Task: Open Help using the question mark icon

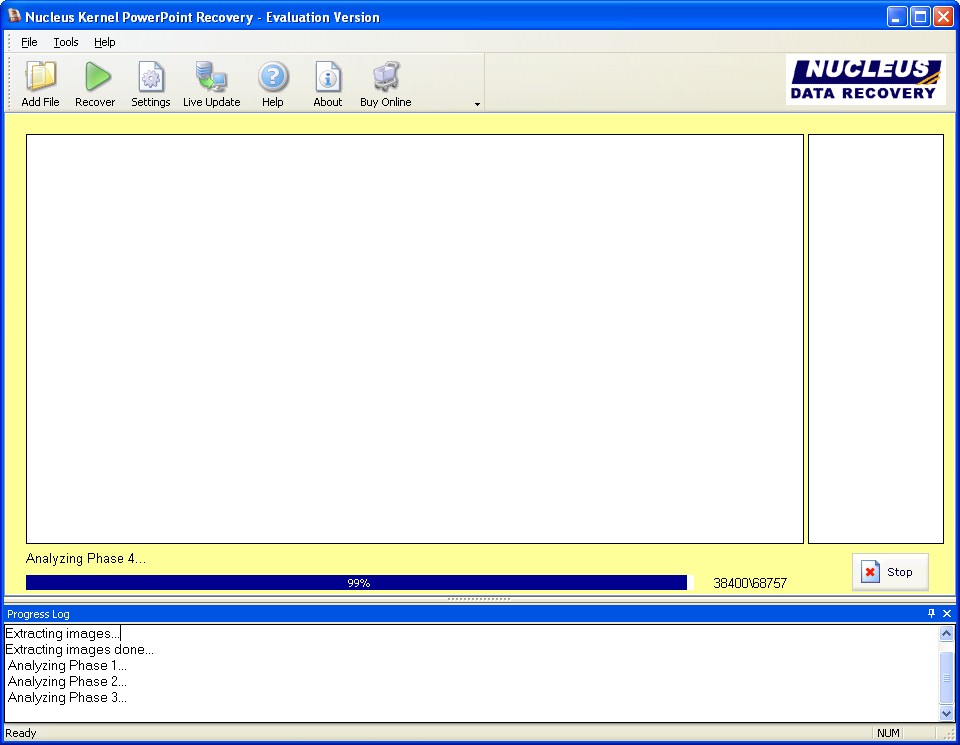Action: [x=273, y=77]
